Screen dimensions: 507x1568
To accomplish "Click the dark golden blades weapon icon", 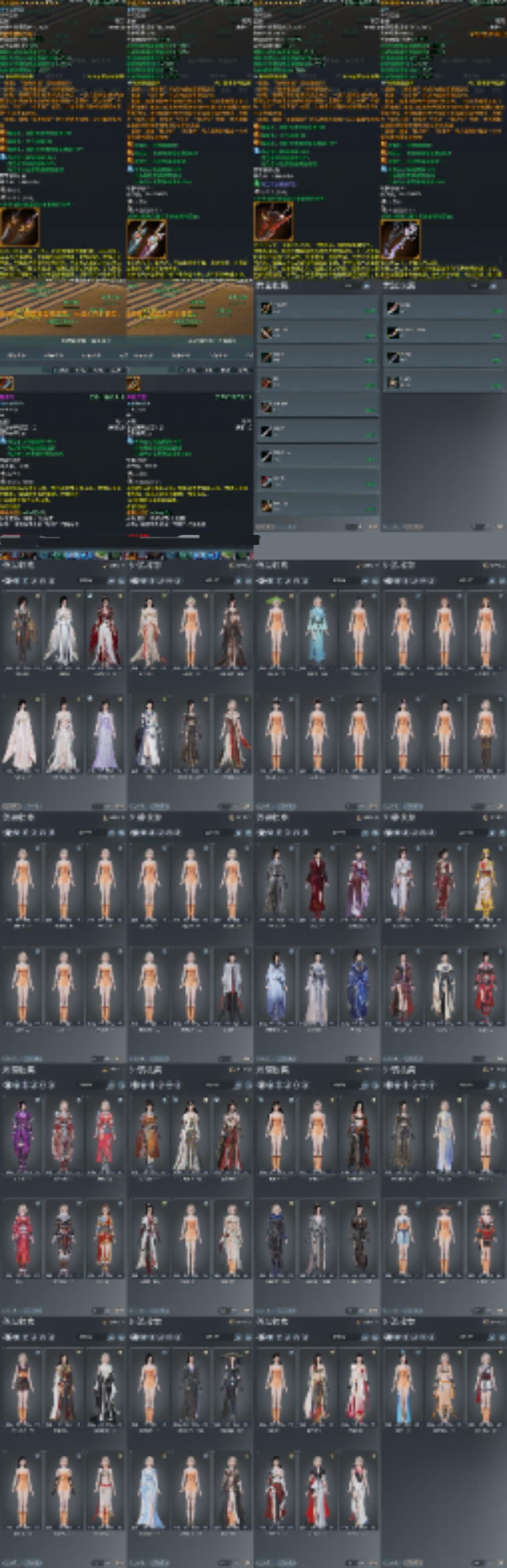I will point(20,227).
